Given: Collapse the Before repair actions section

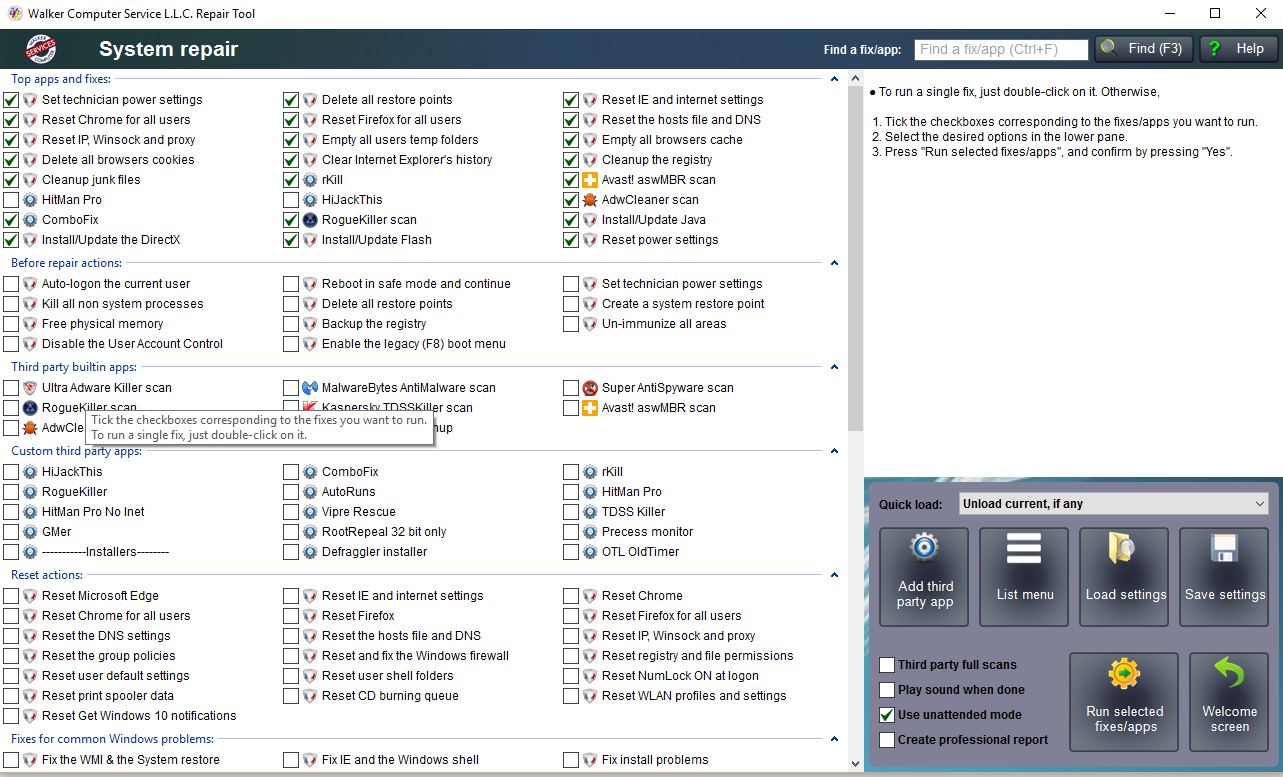Looking at the screenshot, I should (834, 263).
